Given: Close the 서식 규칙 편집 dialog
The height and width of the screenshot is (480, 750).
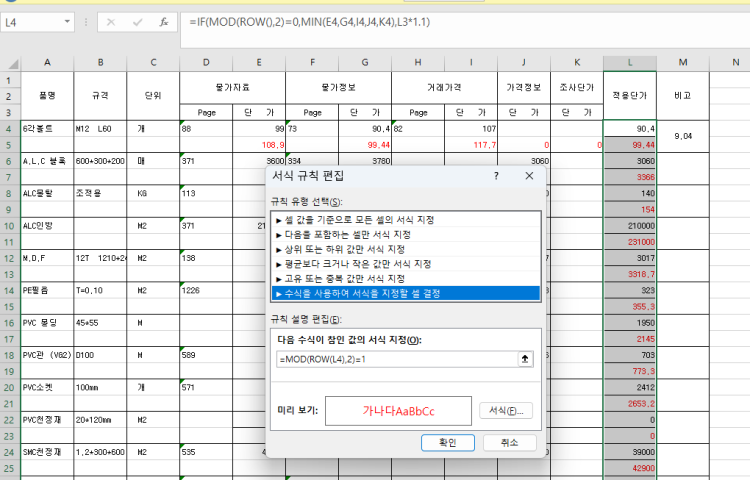Looking at the screenshot, I should [529, 175].
